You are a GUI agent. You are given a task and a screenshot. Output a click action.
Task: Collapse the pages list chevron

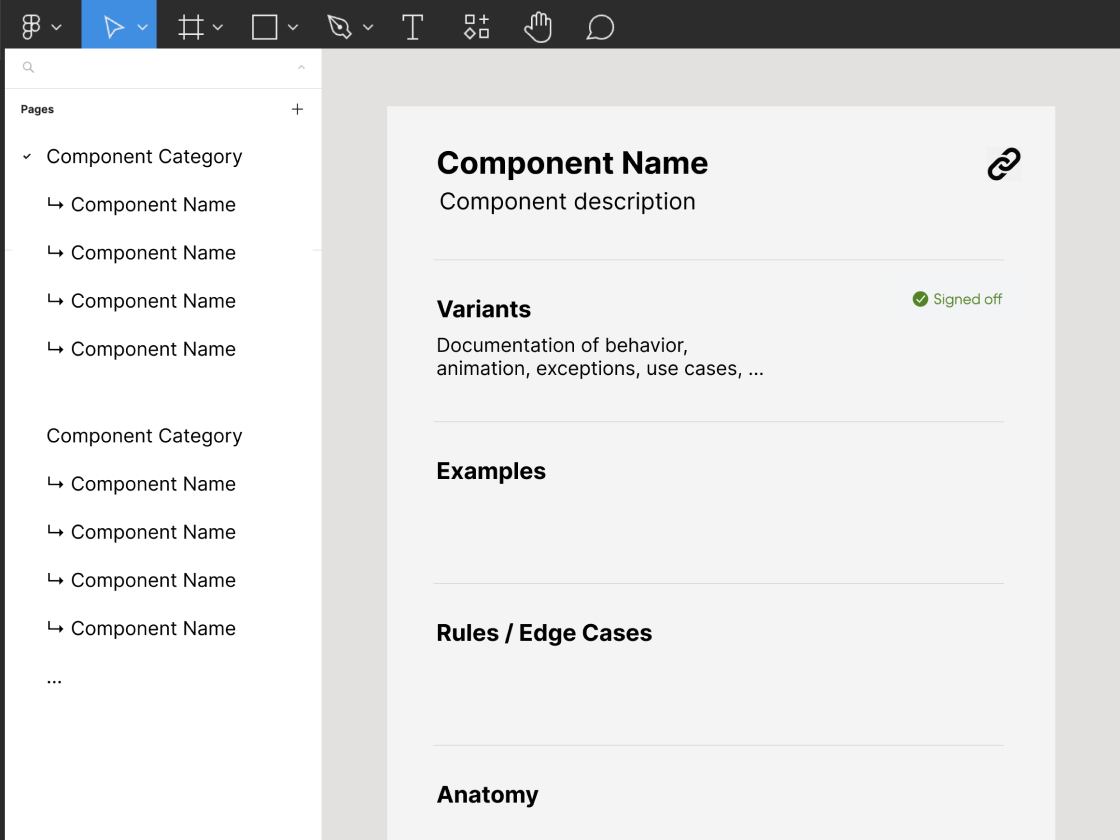click(x=302, y=68)
